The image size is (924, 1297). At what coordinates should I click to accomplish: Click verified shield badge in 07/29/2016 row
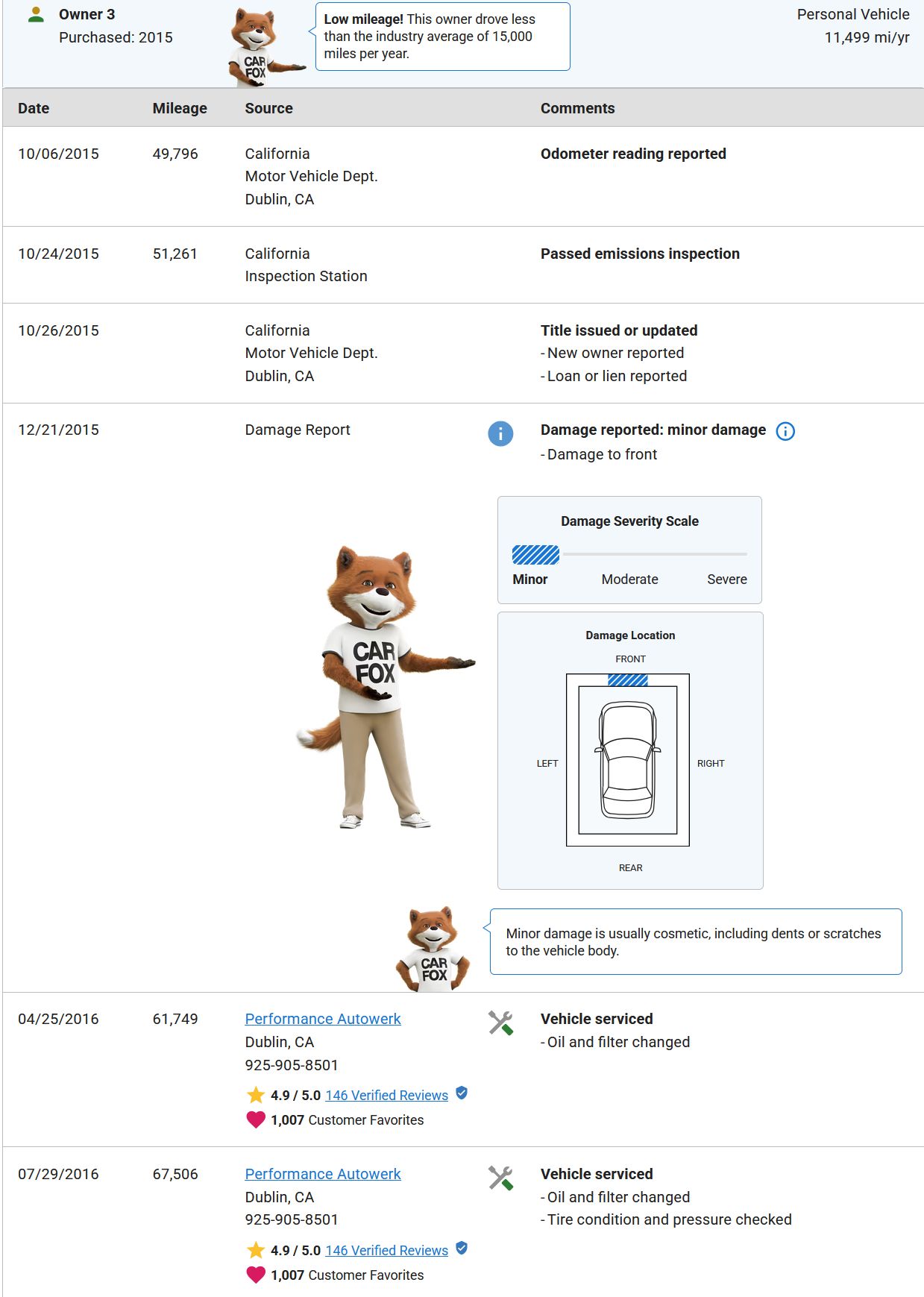(462, 1249)
